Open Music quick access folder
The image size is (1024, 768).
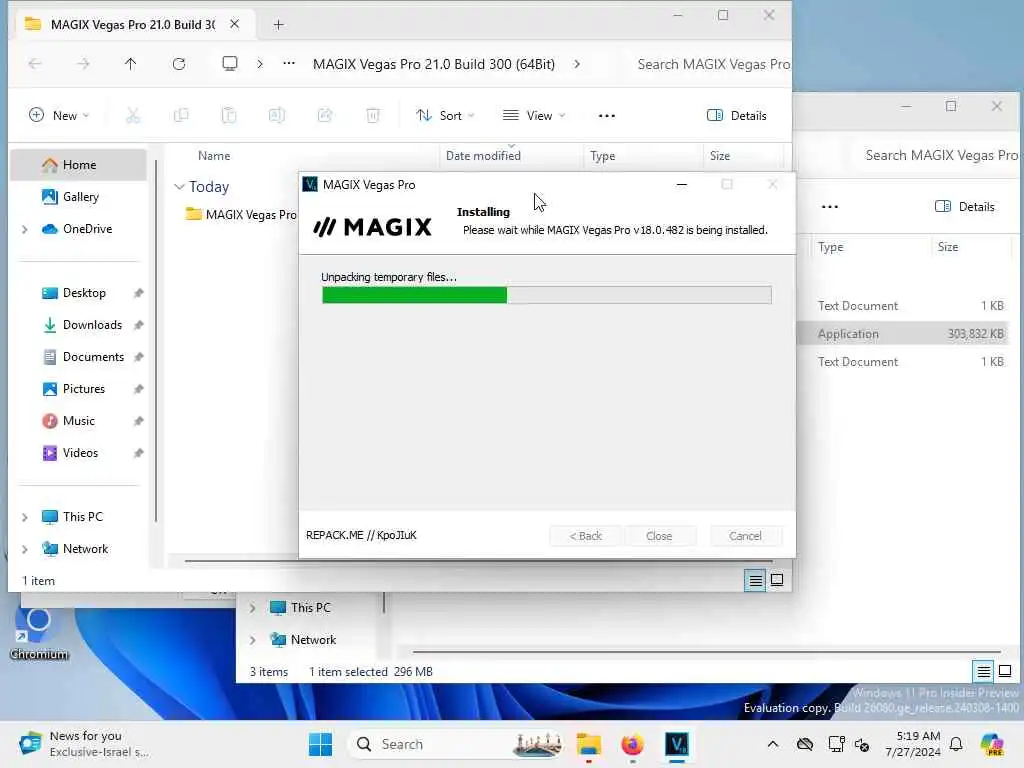tap(79, 421)
